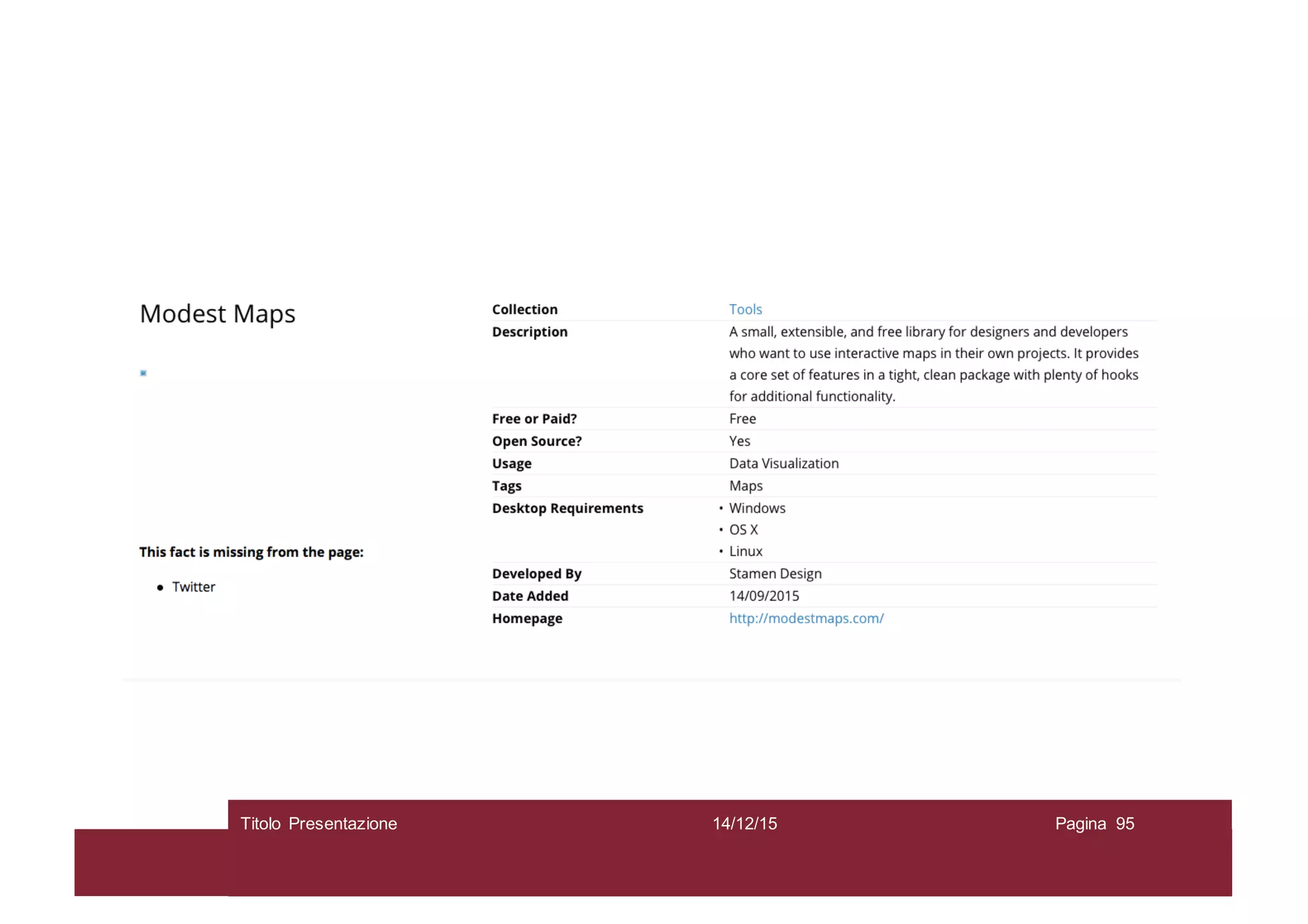Open the Tools collection link
This screenshot has height=924, width=1308.
(745, 309)
